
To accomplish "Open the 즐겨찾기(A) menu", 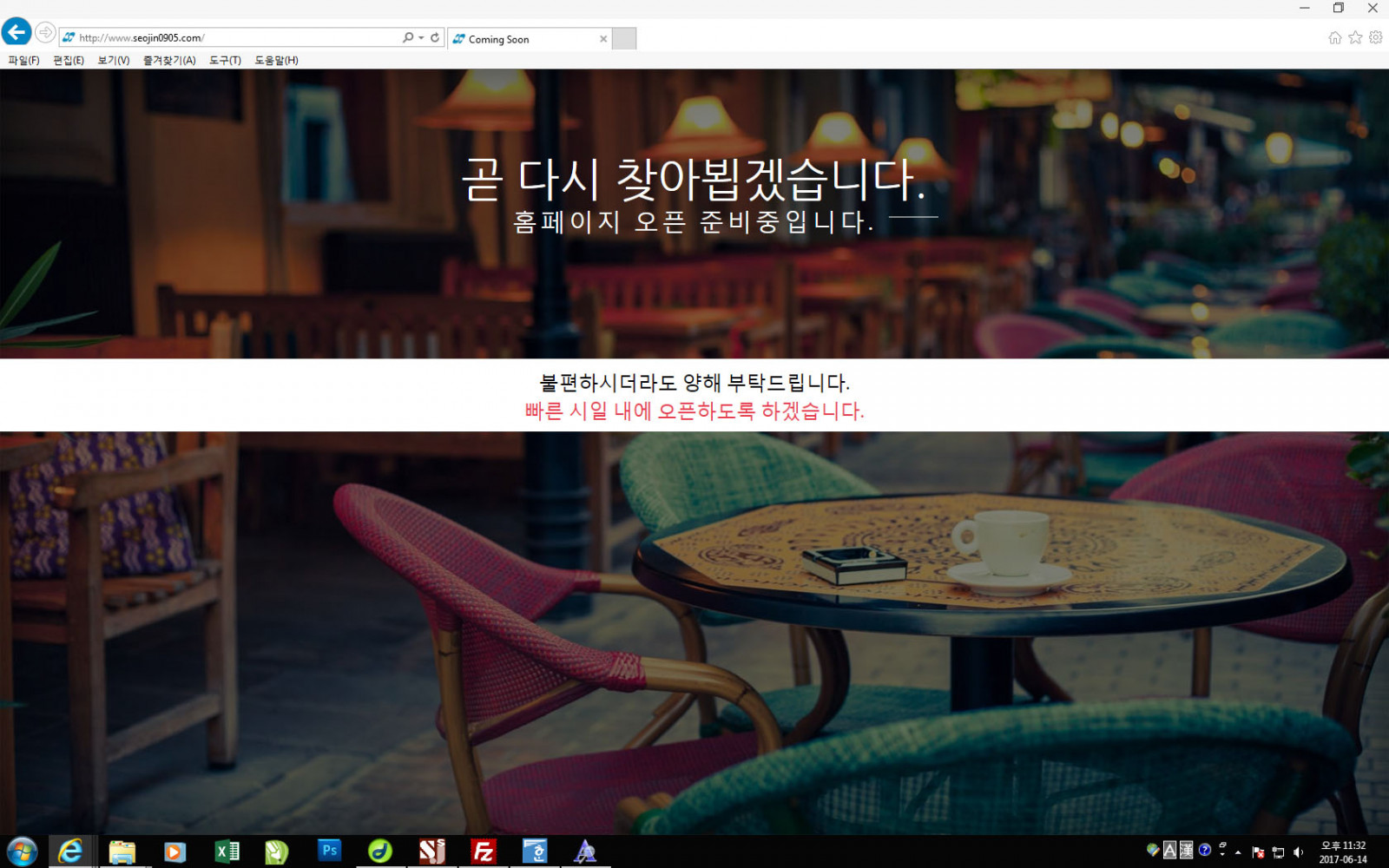I will [169, 60].
